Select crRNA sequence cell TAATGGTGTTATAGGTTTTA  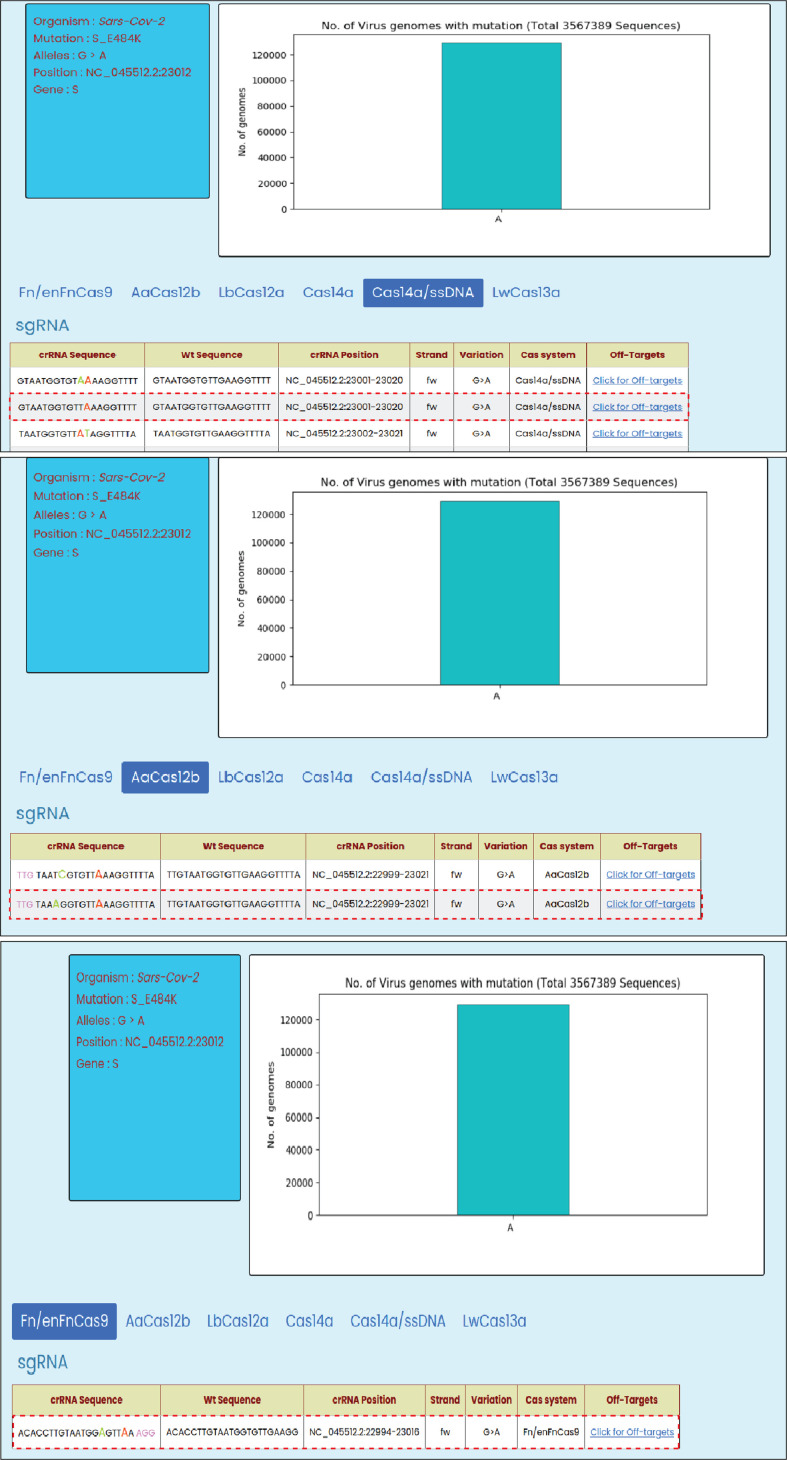click(x=78, y=434)
